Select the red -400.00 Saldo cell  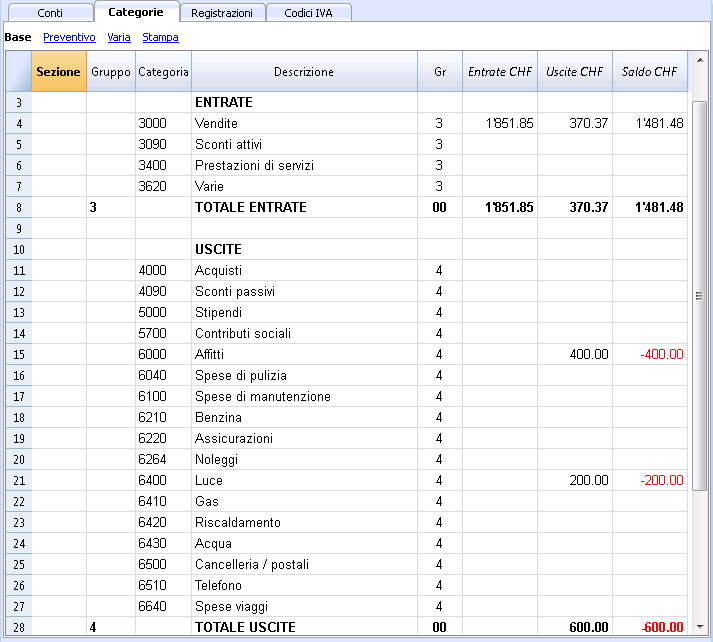point(650,354)
